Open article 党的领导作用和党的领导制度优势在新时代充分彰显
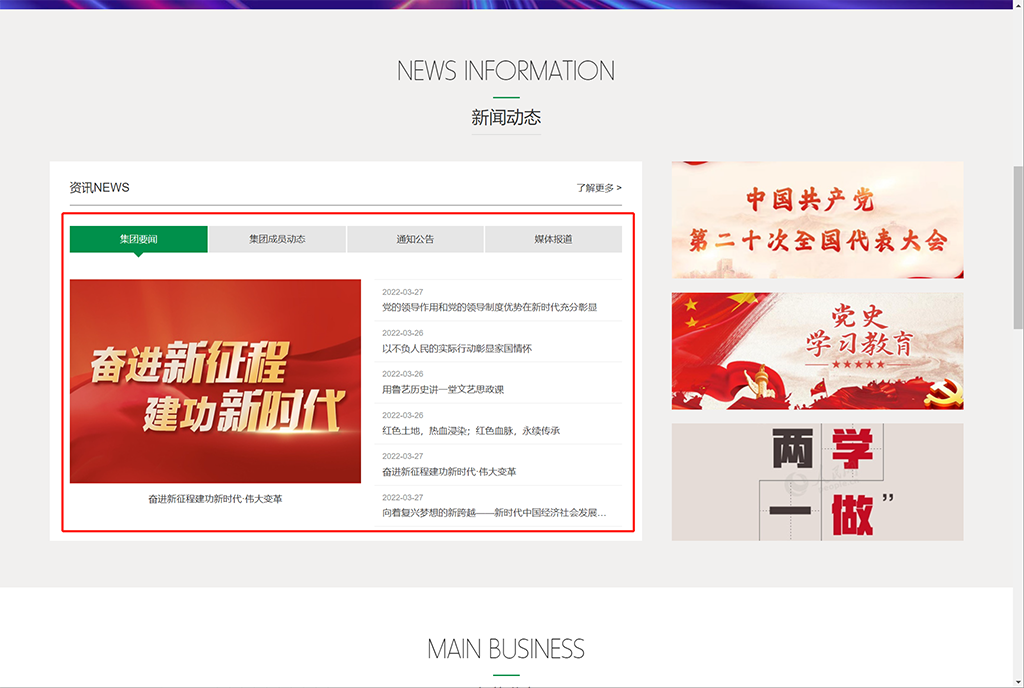This screenshot has width=1024, height=688. point(489,307)
